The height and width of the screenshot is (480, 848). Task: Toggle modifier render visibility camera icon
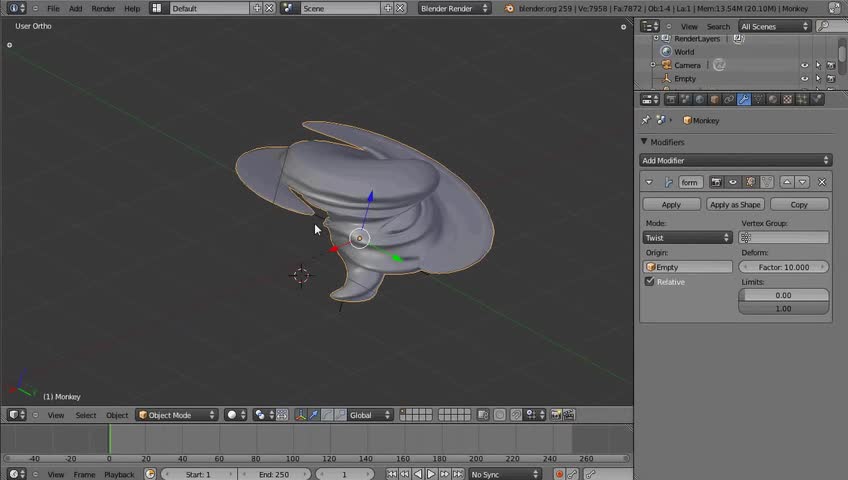[716, 182]
